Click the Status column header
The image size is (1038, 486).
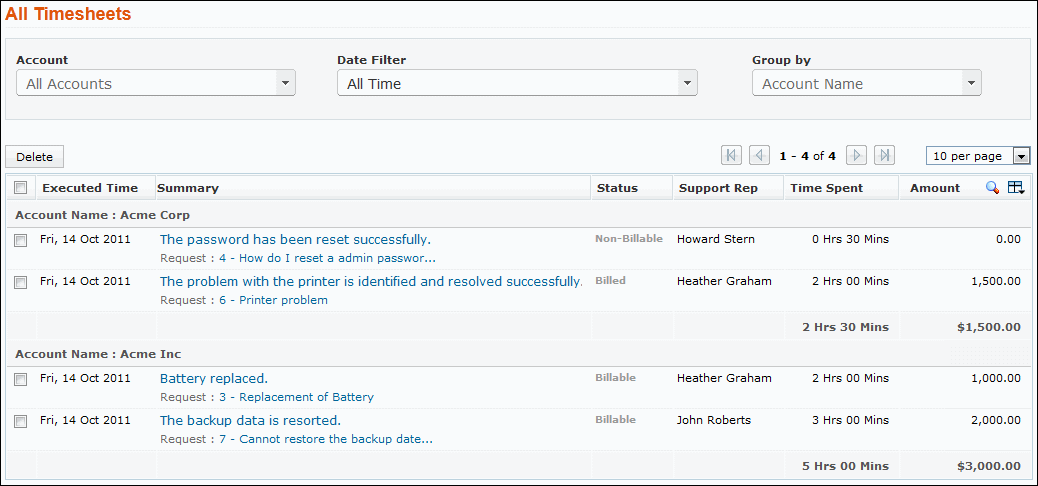tap(617, 188)
